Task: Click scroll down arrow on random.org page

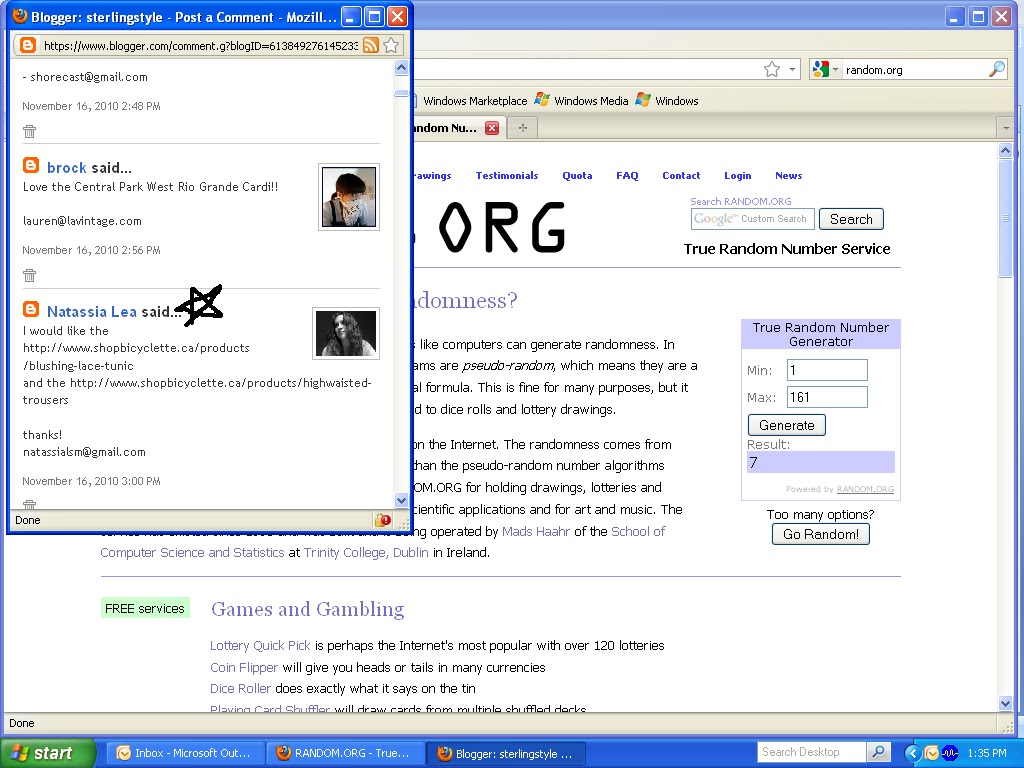Action: (1005, 703)
